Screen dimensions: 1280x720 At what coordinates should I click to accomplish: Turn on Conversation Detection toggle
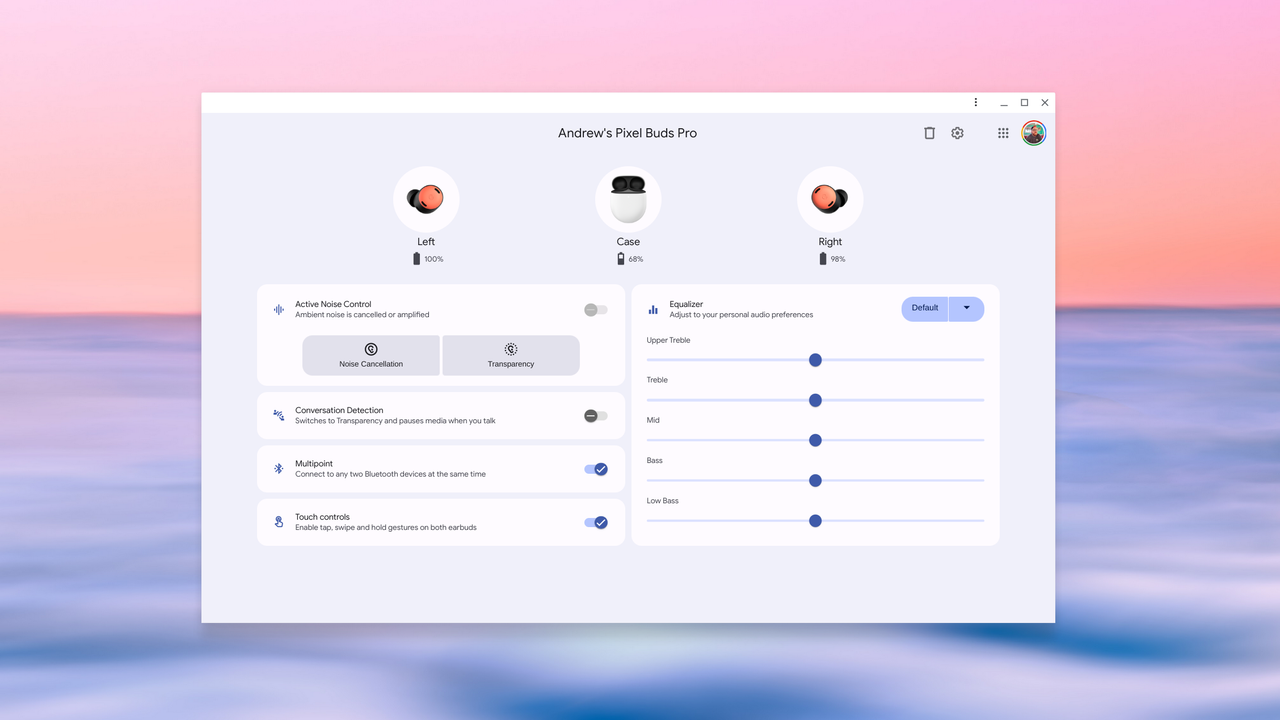pyautogui.click(x=596, y=415)
